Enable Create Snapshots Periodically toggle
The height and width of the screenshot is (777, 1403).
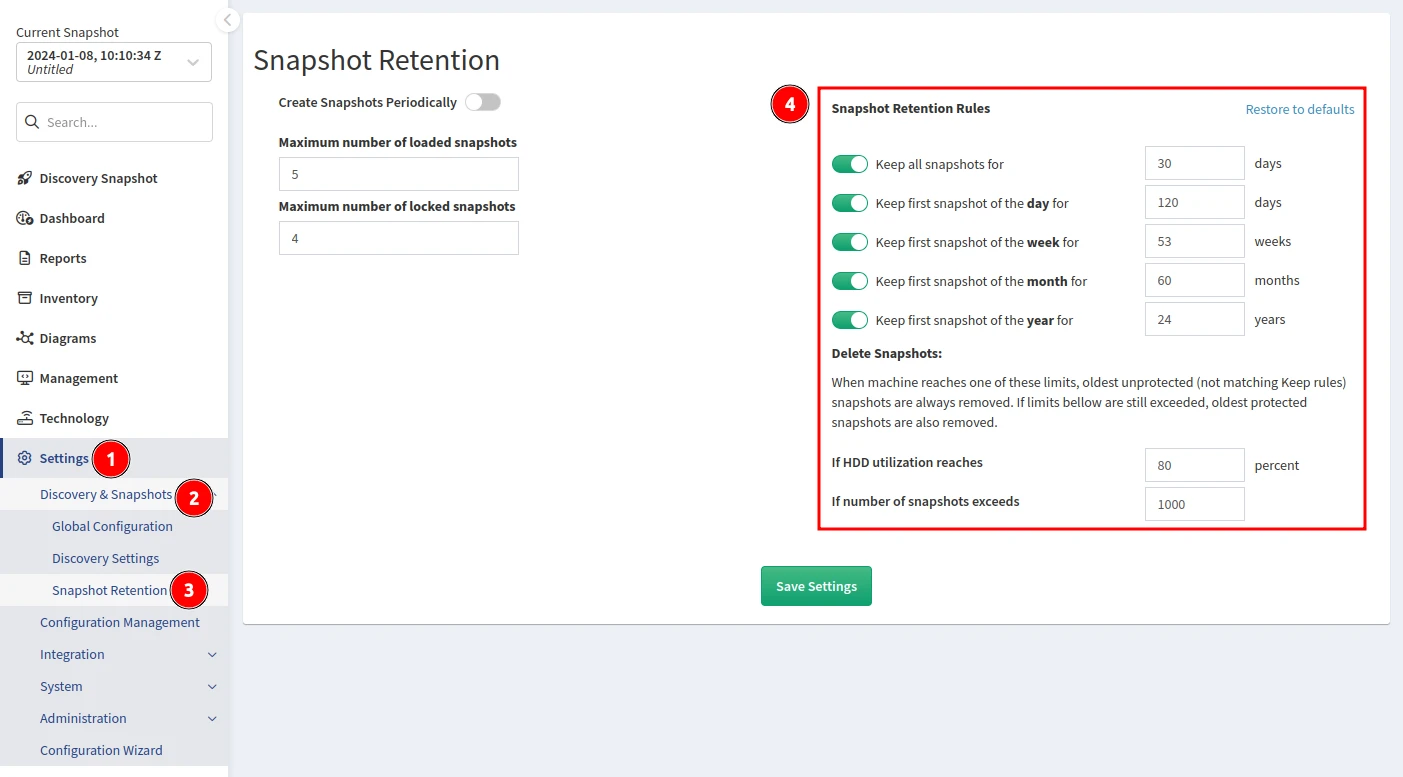[x=482, y=102]
